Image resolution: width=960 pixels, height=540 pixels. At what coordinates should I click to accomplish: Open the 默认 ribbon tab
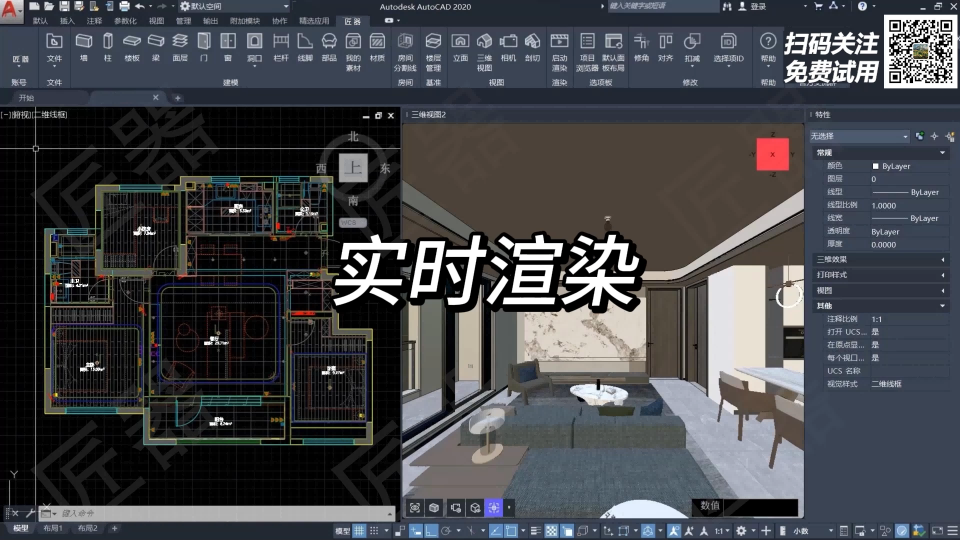click(40, 21)
